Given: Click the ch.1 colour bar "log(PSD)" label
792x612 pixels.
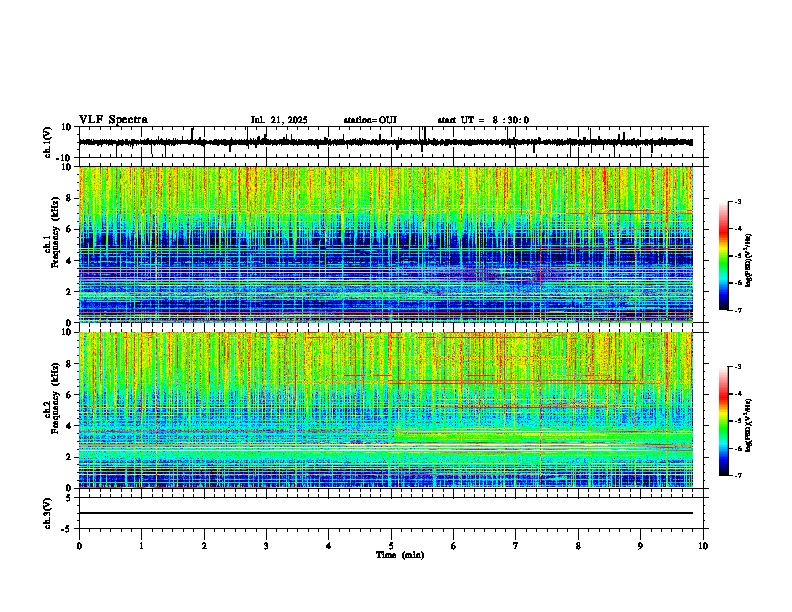Looking at the screenshot, I should pos(748,259).
